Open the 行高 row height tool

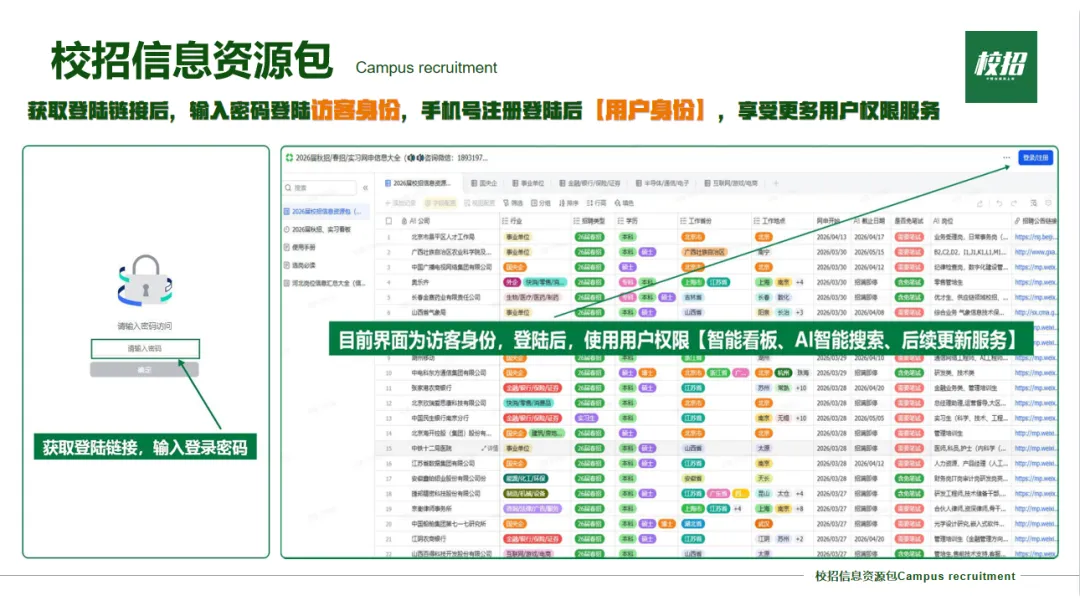tap(596, 203)
